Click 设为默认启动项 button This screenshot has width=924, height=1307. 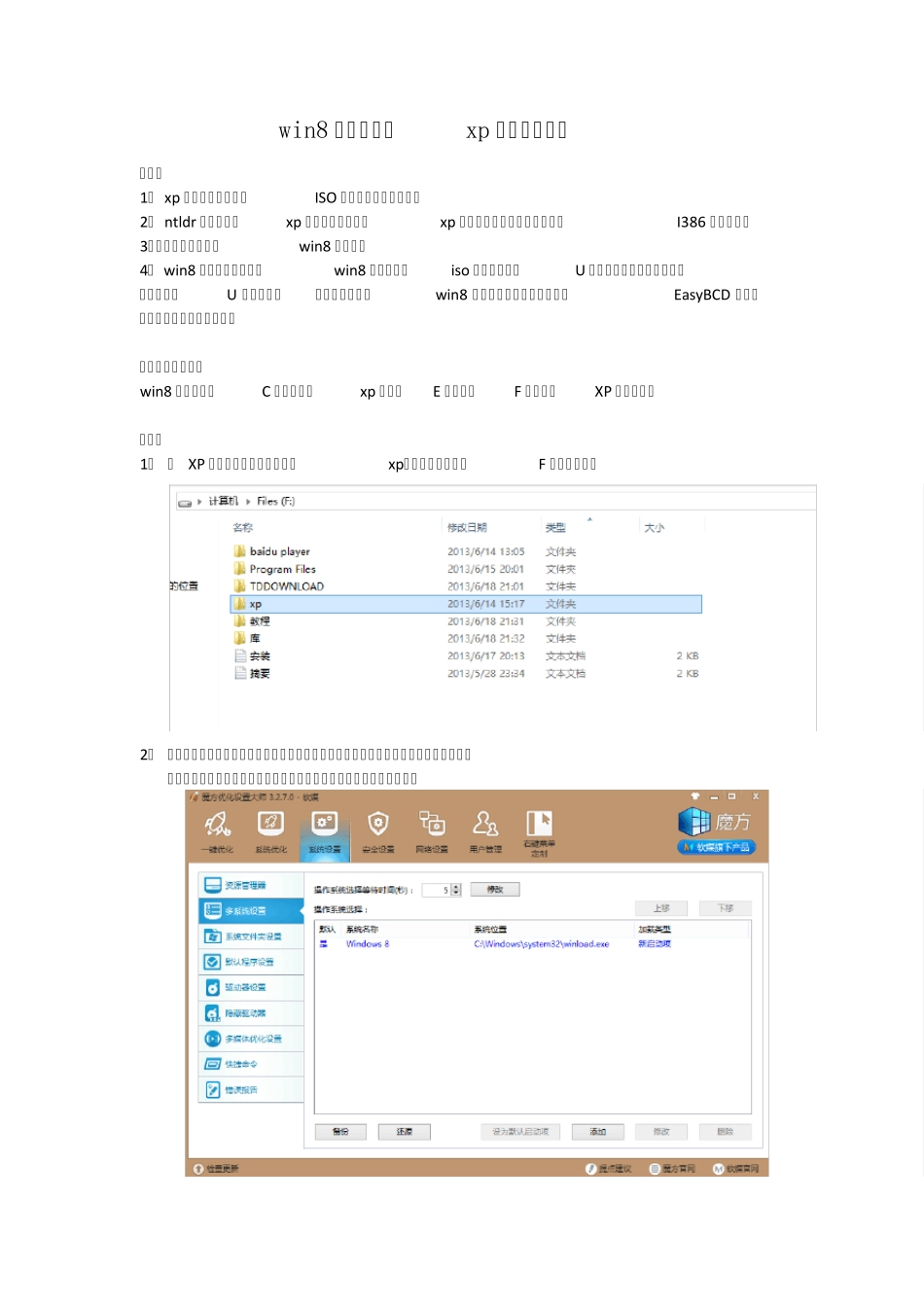tap(520, 1132)
